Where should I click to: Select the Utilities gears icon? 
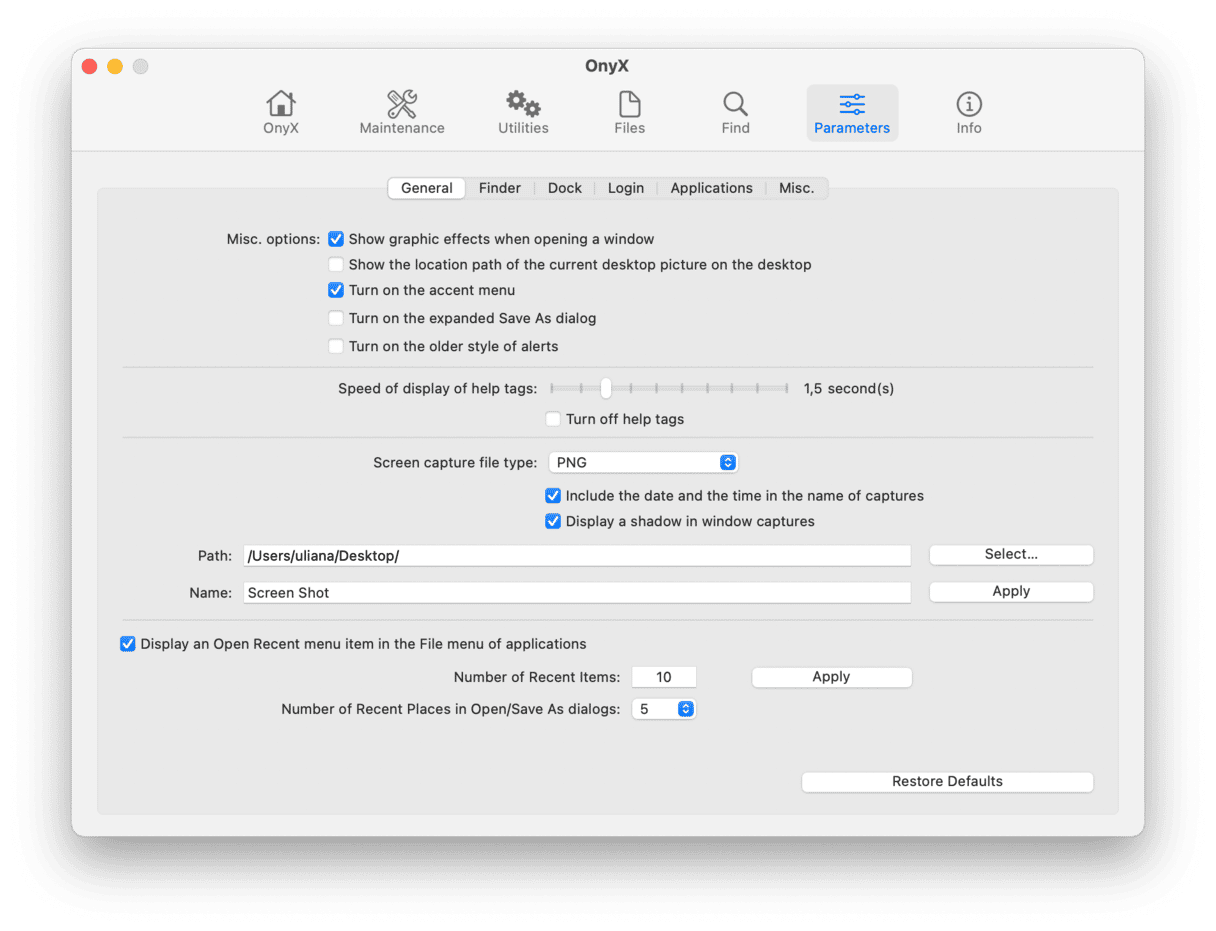coord(523,104)
